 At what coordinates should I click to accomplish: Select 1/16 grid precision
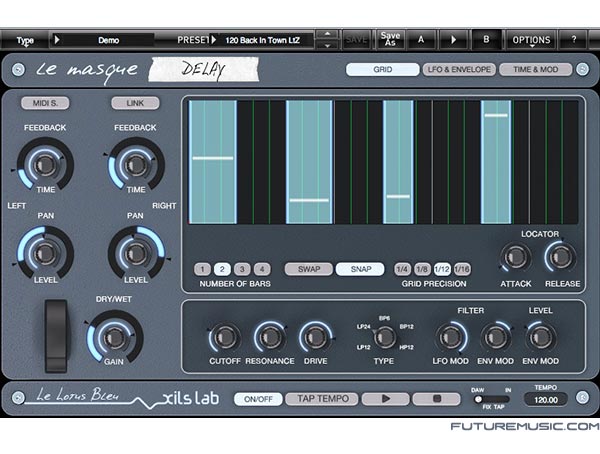pyautogui.click(x=462, y=269)
